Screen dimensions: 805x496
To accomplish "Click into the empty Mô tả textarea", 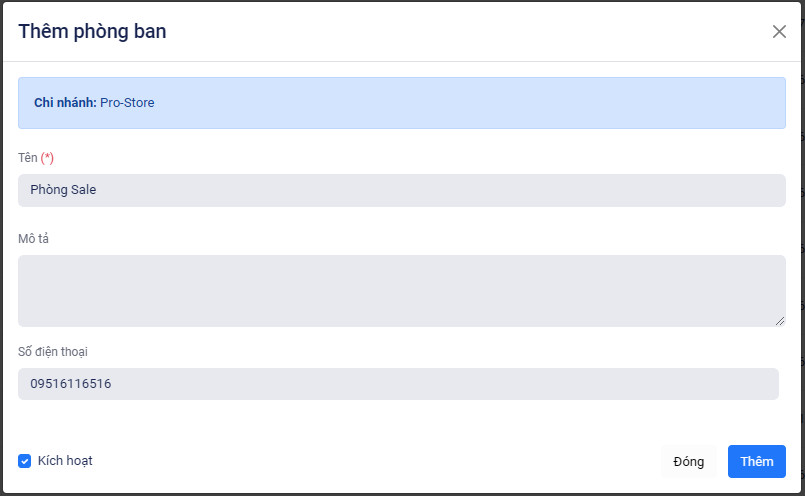I will pyautogui.click(x=400, y=290).
